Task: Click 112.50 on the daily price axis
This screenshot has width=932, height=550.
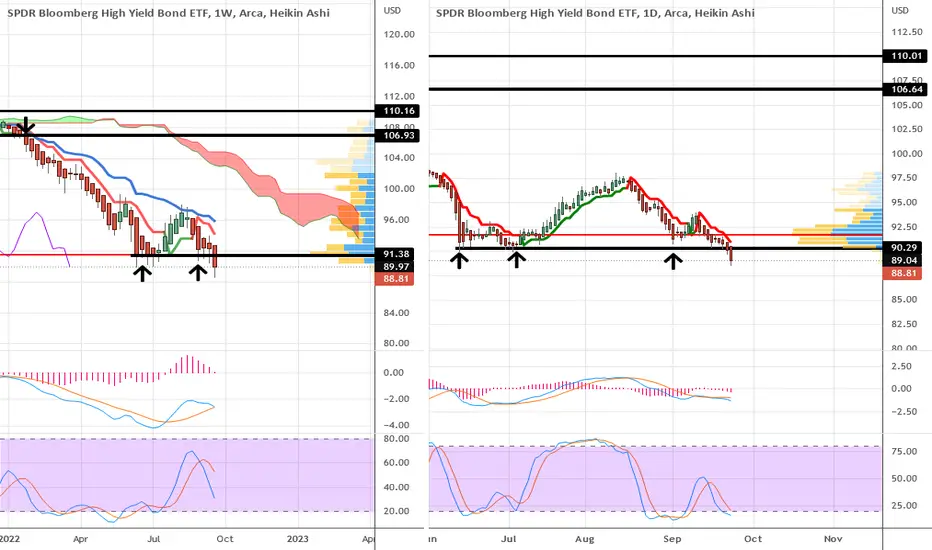Action: pyautogui.click(x=907, y=33)
